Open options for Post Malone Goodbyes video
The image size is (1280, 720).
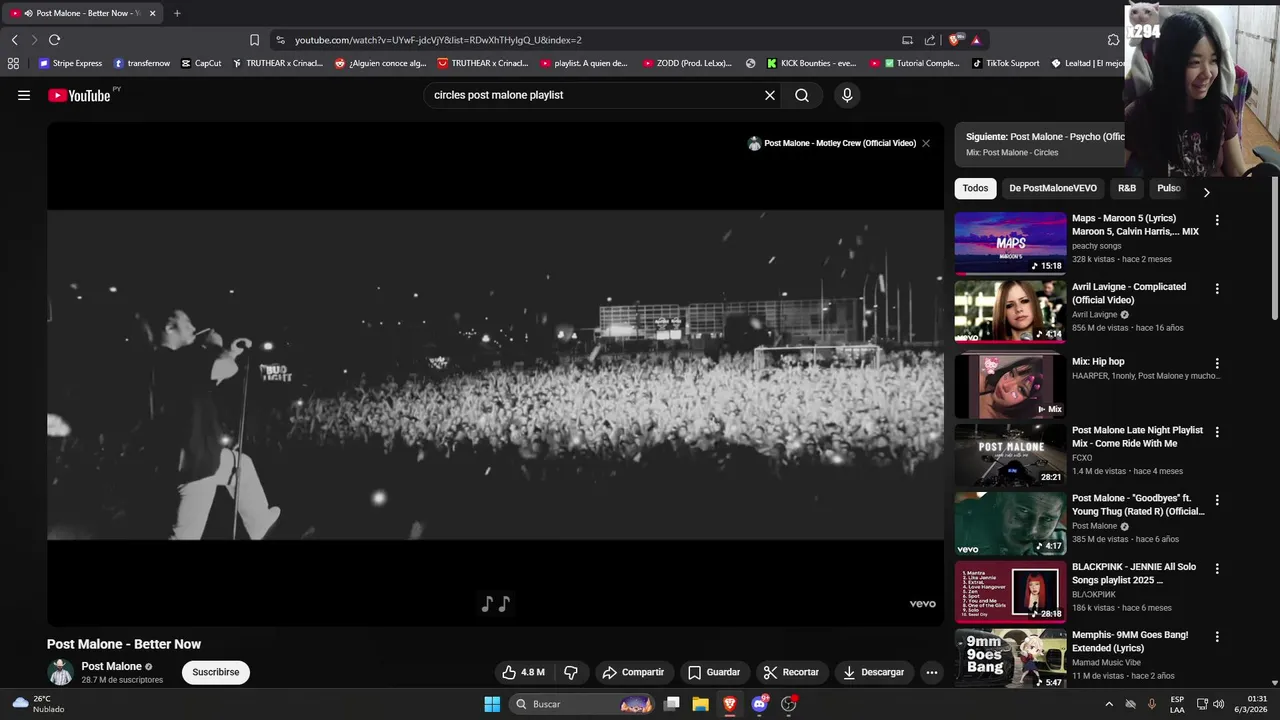1217,500
